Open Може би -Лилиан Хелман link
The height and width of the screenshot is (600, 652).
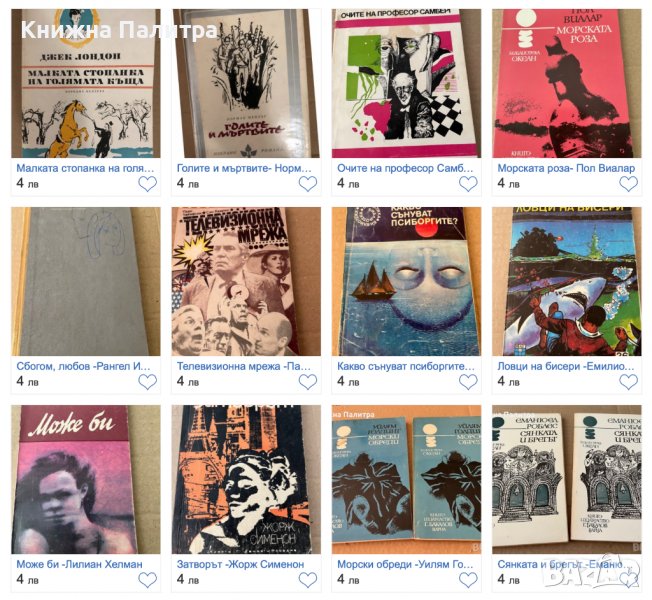tap(79, 564)
